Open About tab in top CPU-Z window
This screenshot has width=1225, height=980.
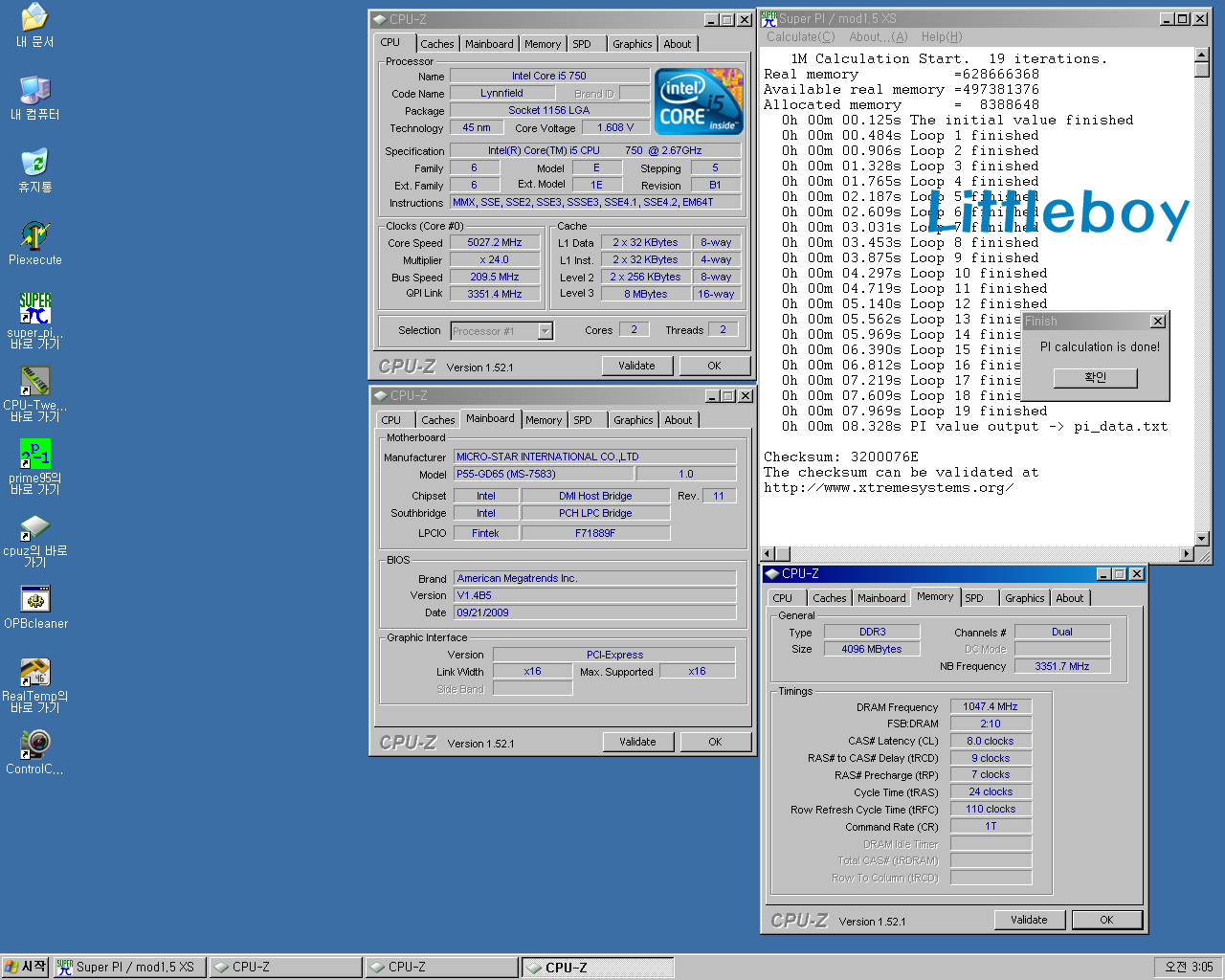tap(678, 44)
